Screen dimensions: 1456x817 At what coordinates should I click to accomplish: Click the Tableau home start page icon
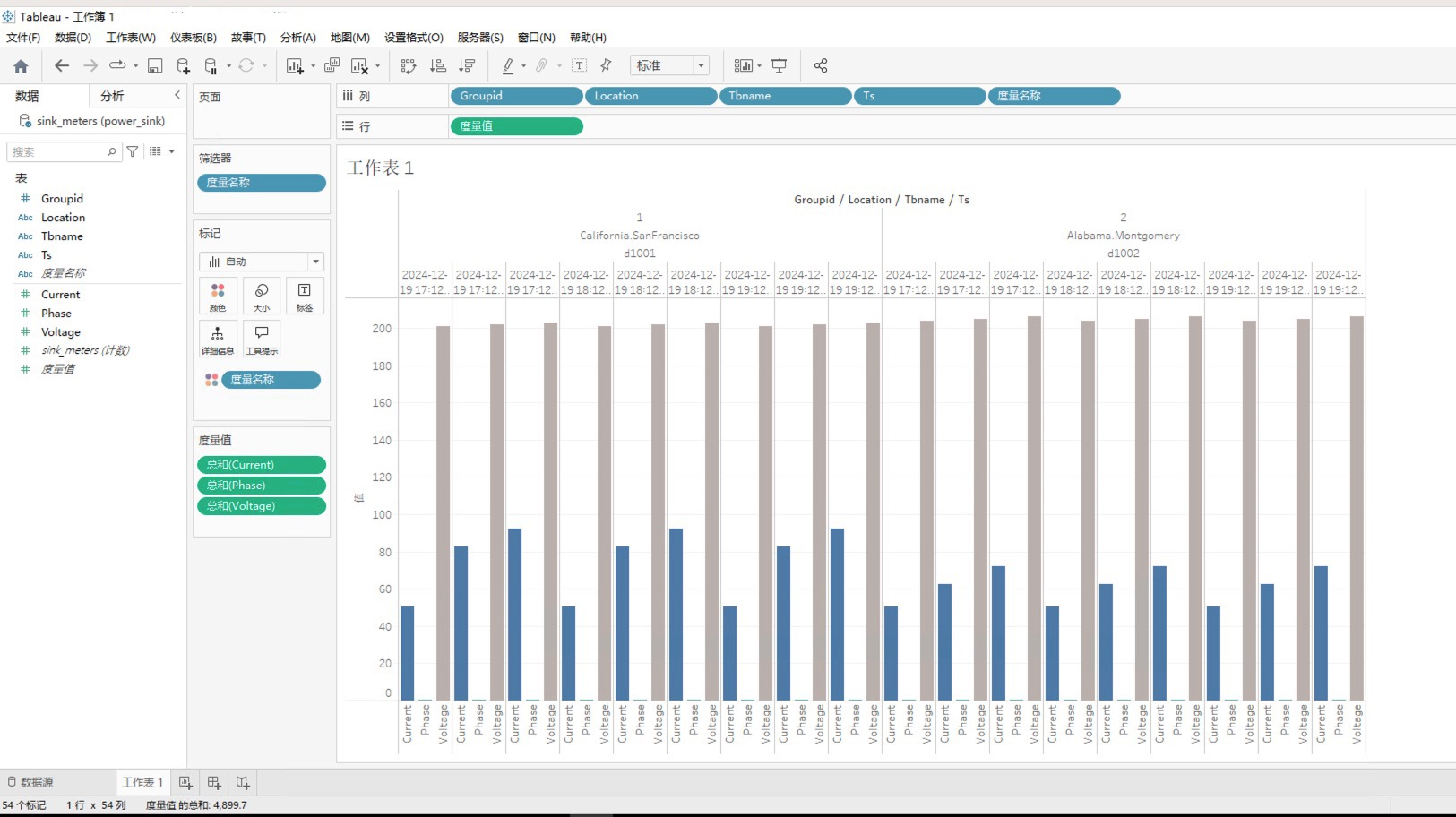[21, 66]
